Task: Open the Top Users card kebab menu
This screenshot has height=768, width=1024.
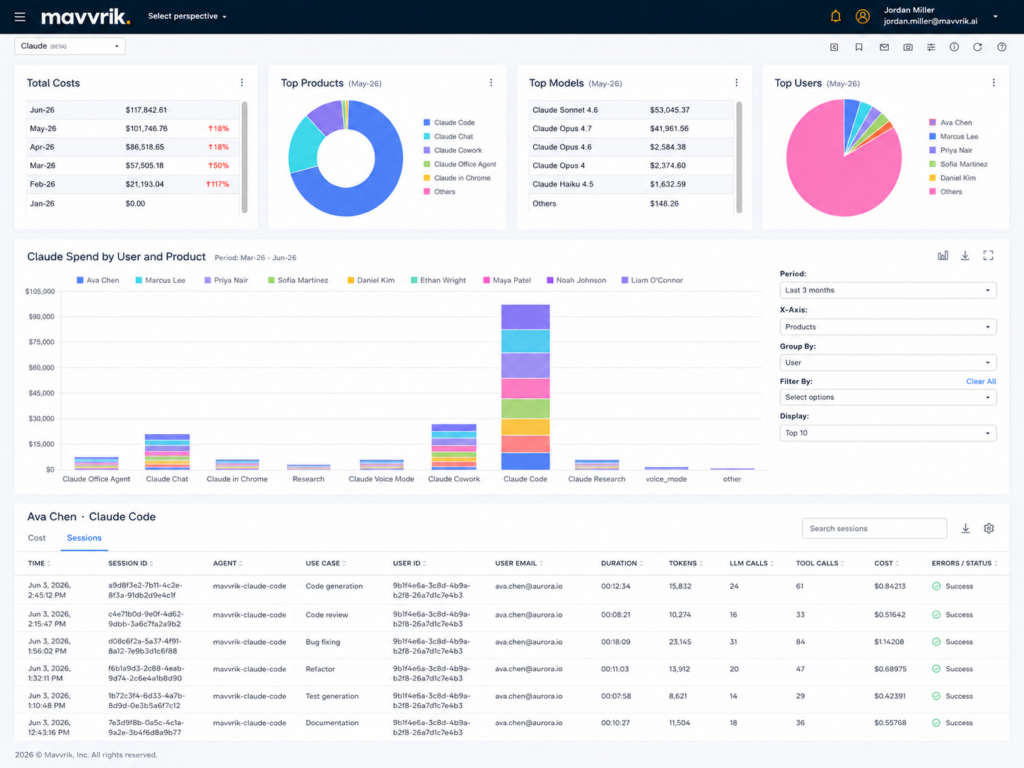Action: pos(994,83)
